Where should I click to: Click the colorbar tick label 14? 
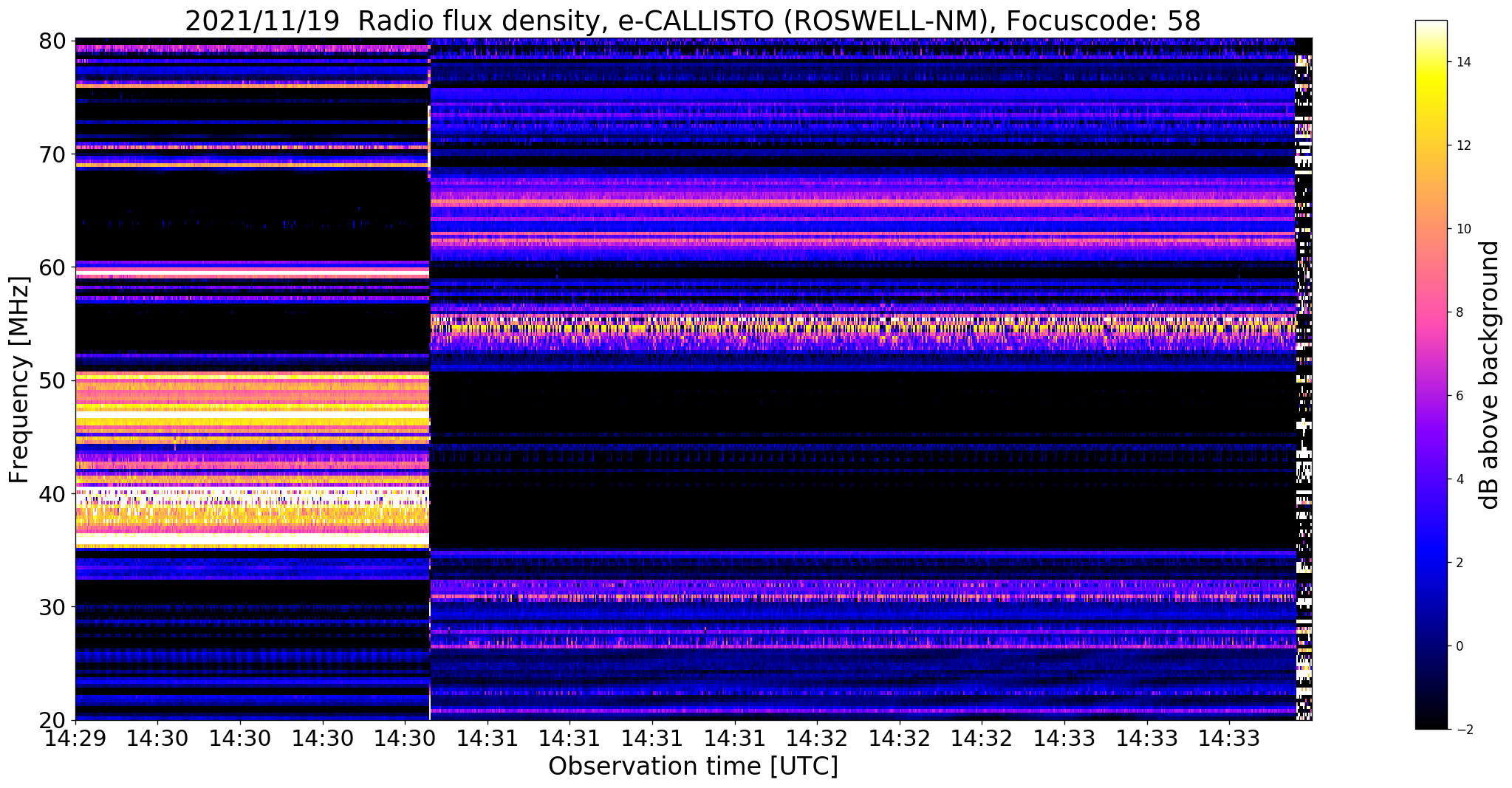(x=1463, y=62)
